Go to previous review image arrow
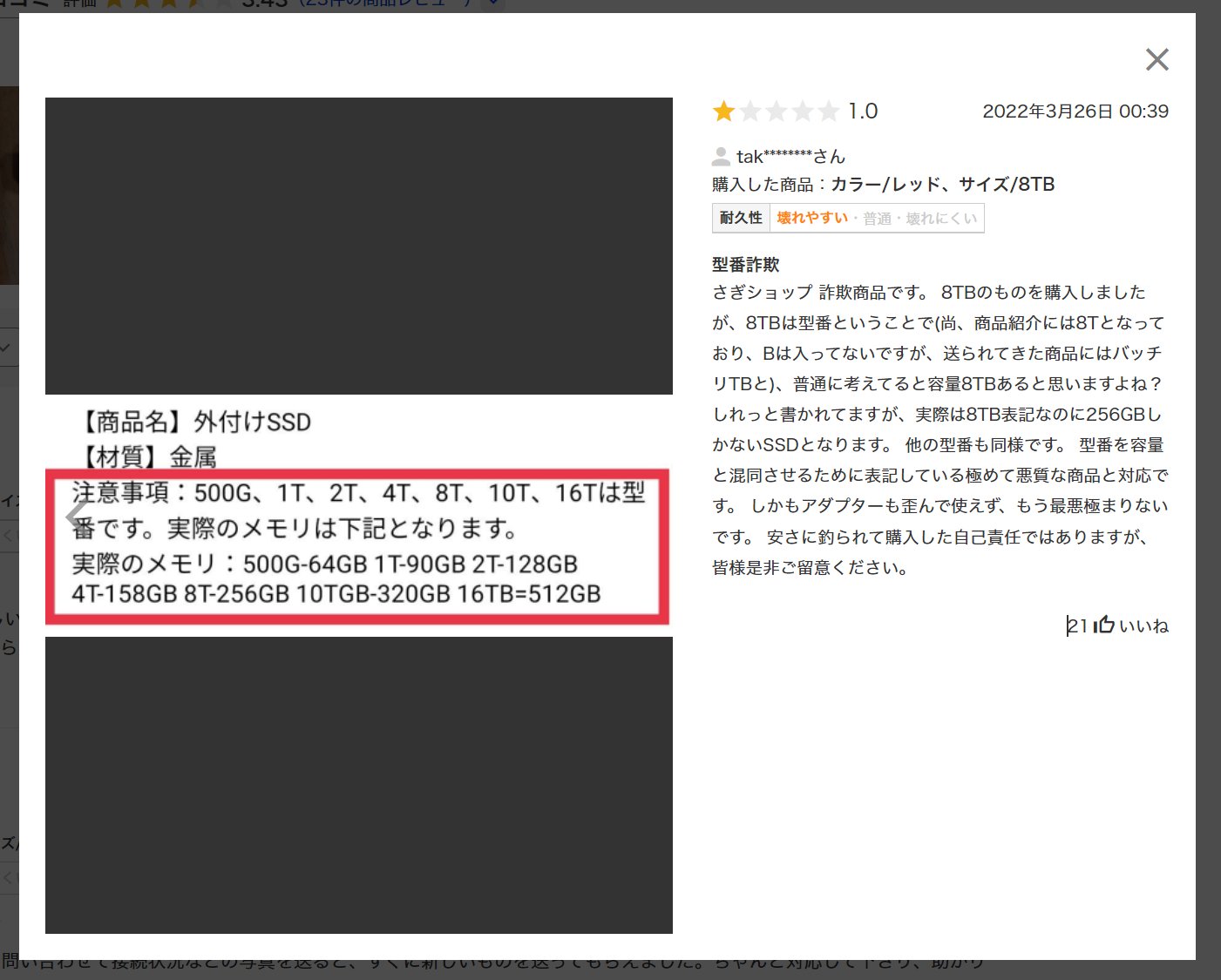1221x980 pixels. [77, 516]
